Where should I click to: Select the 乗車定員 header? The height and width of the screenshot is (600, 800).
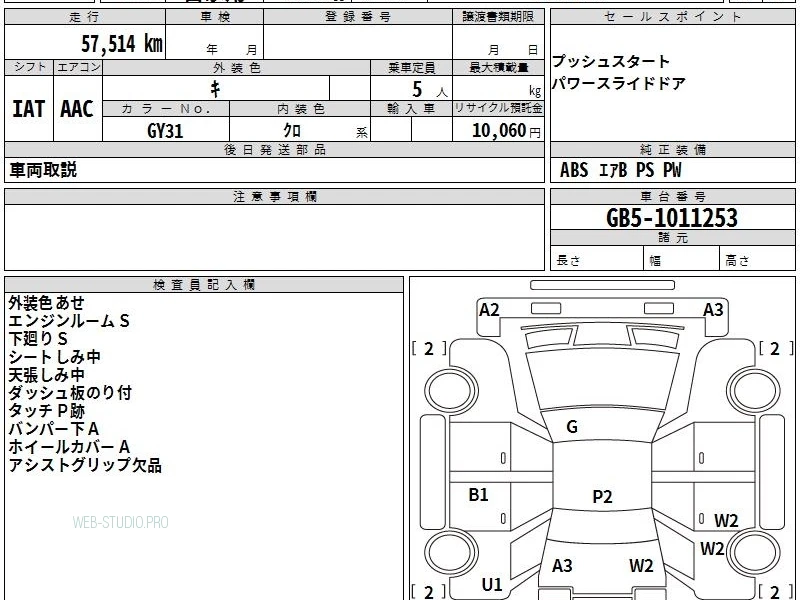(x=411, y=67)
